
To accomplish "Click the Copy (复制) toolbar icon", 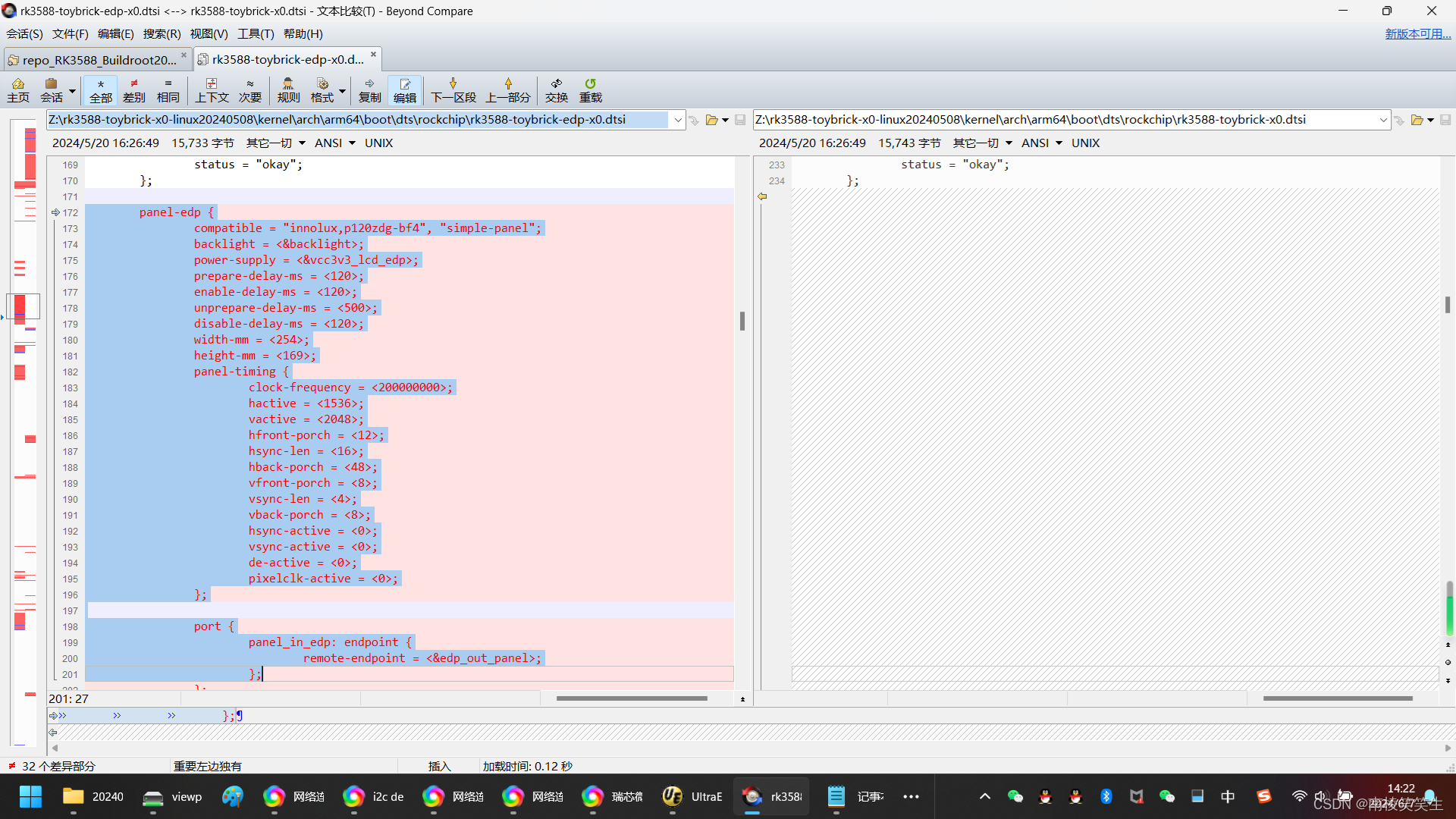I will click(x=369, y=89).
